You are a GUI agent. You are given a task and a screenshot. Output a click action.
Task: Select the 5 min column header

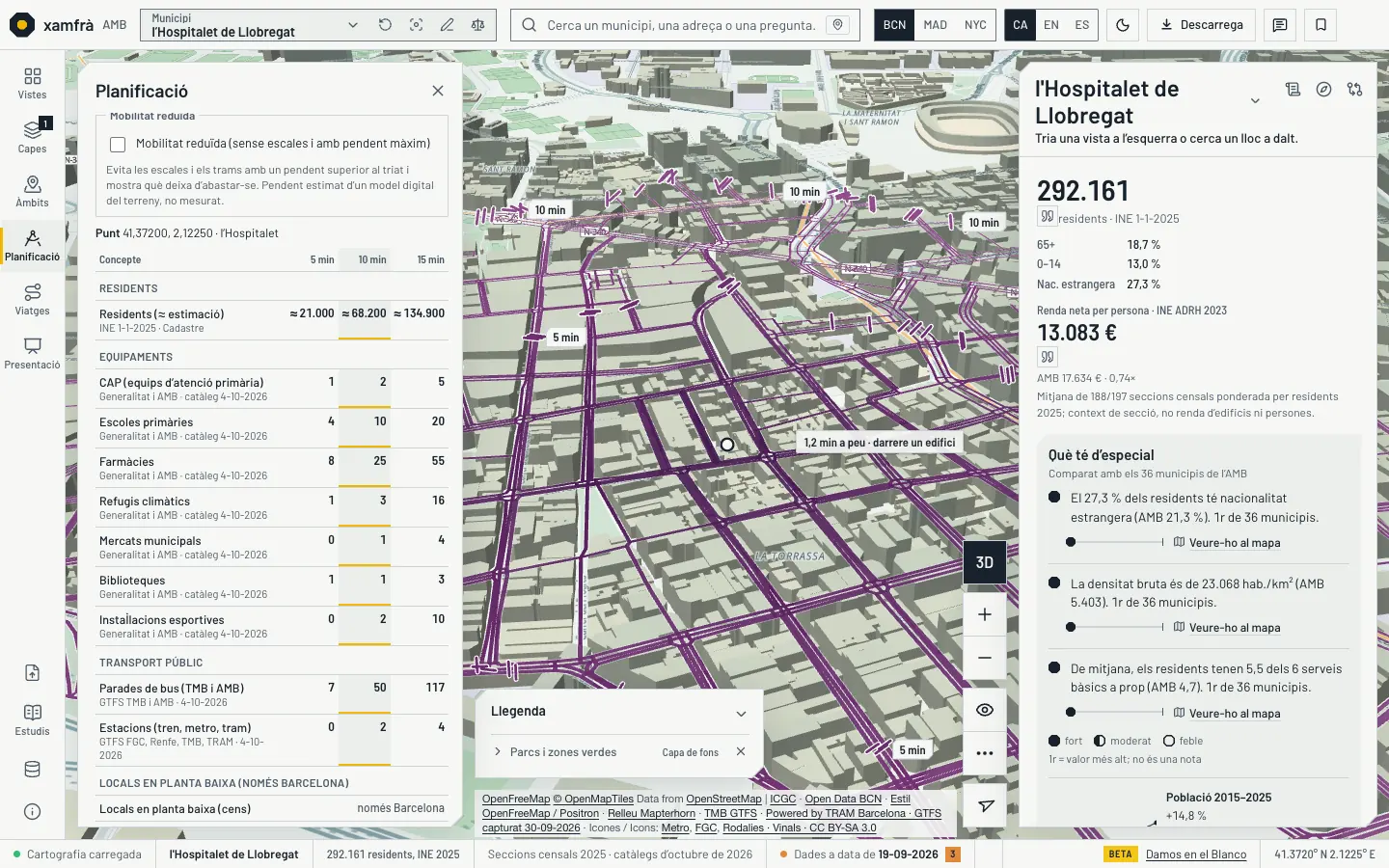322,260
